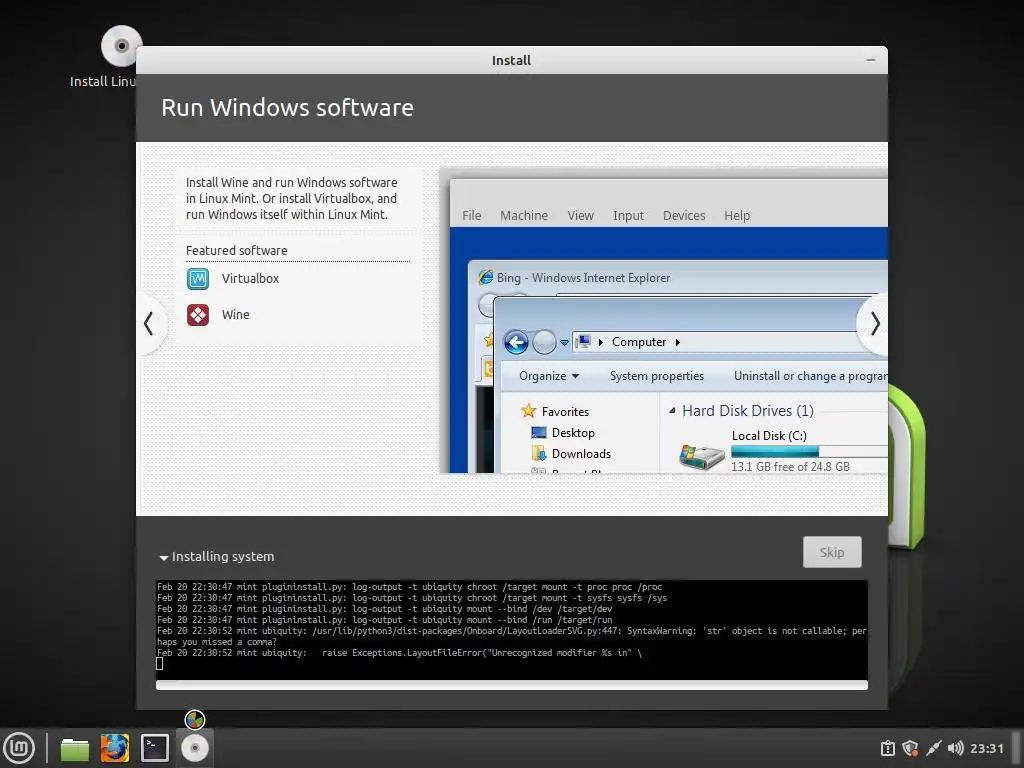This screenshot has width=1024, height=768.
Task: Minimize the Install window
Action: (871, 59)
